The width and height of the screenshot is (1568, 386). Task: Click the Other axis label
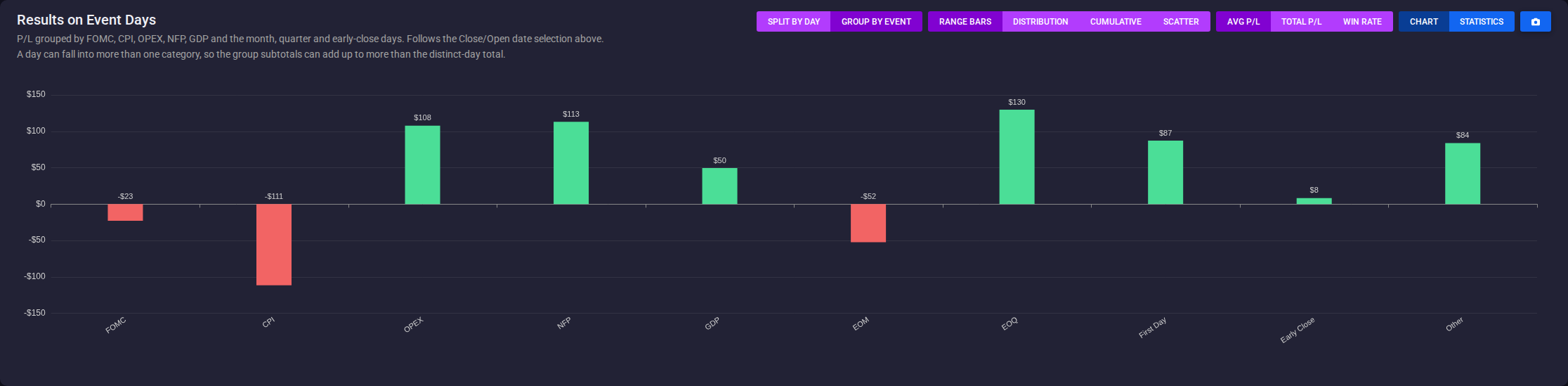[x=1455, y=324]
